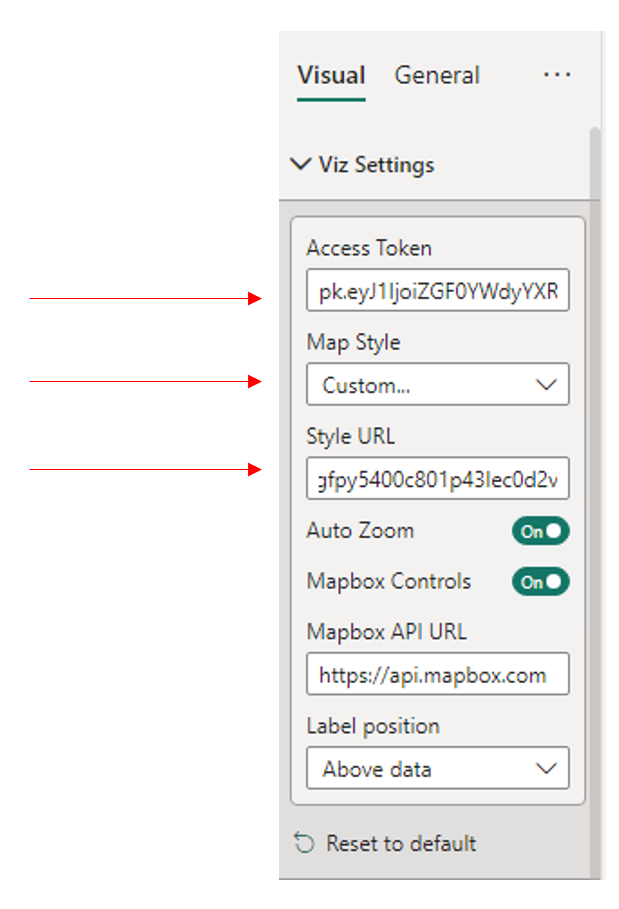Viewport: 619px width, 909px height.
Task: Open the more options ellipsis menu
Action: (556, 75)
